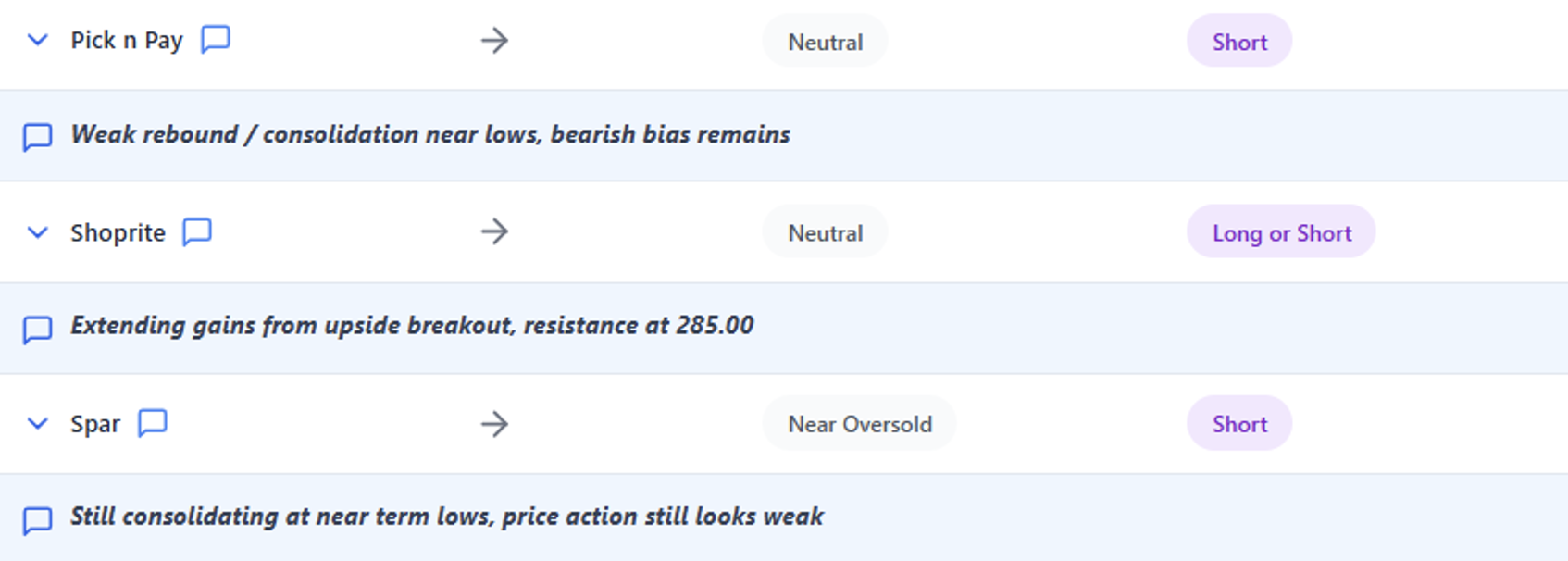Click the Neutral tag in Pick n Pay row

pos(825,42)
